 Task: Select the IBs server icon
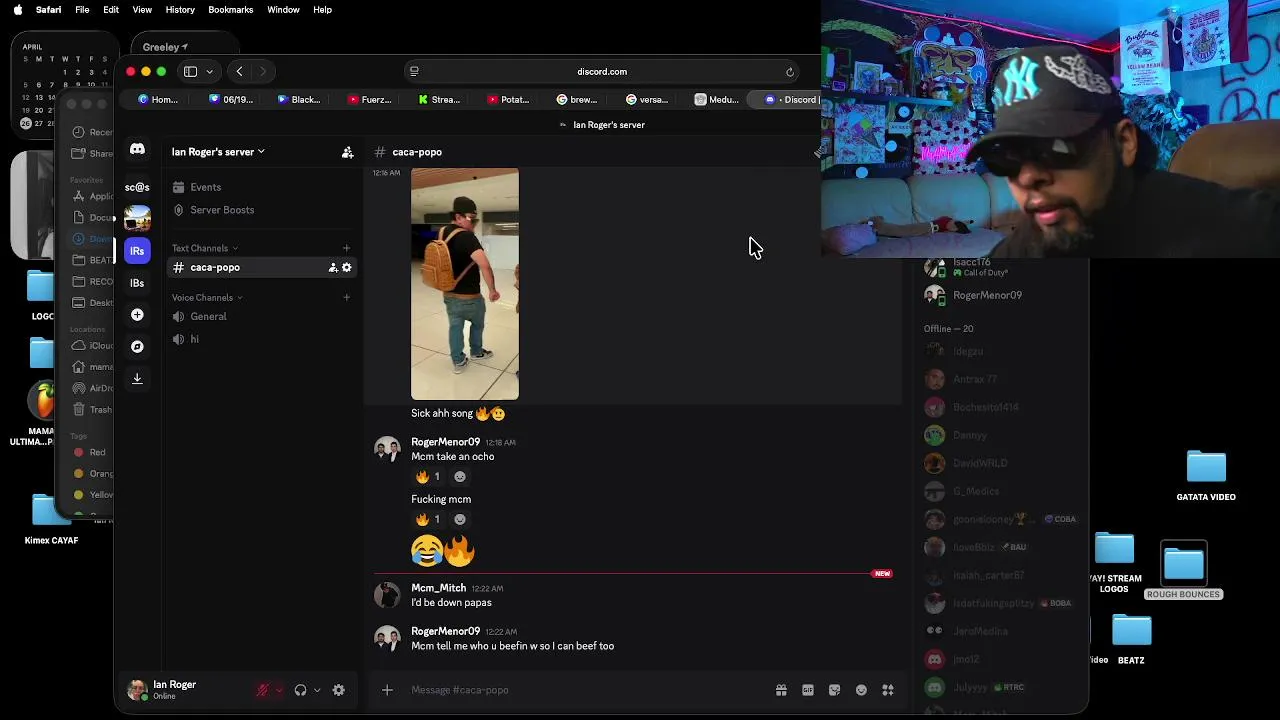coord(137,283)
